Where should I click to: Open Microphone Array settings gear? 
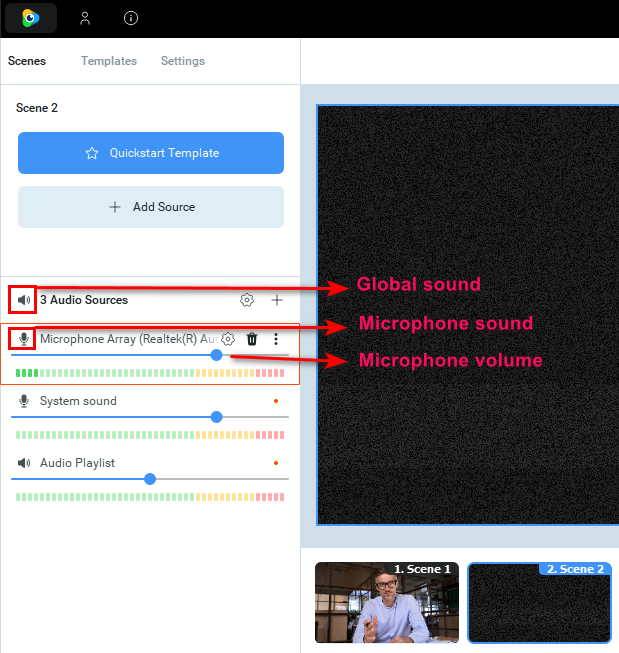228,339
